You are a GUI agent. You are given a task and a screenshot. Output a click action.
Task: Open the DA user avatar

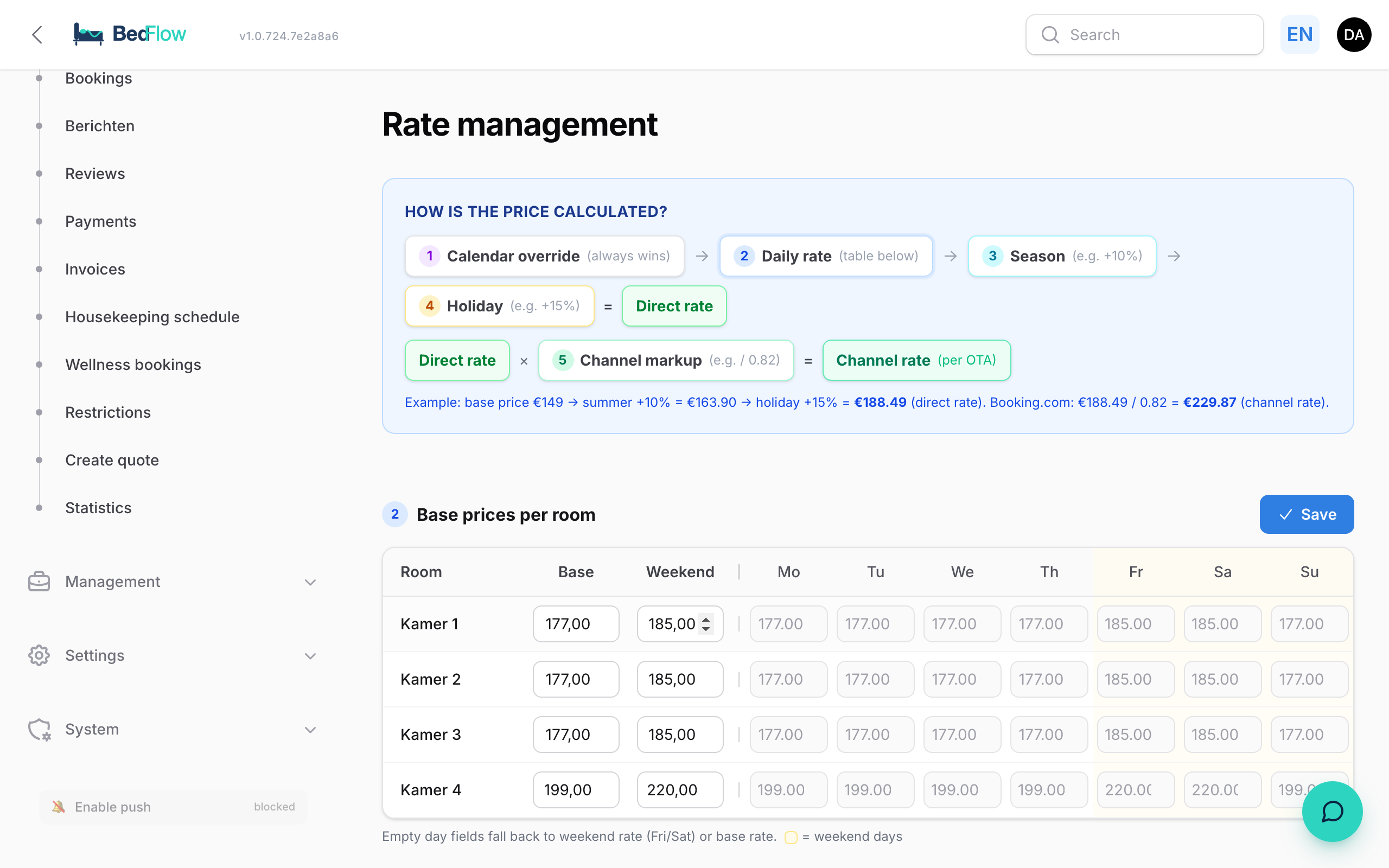coord(1353,35)
